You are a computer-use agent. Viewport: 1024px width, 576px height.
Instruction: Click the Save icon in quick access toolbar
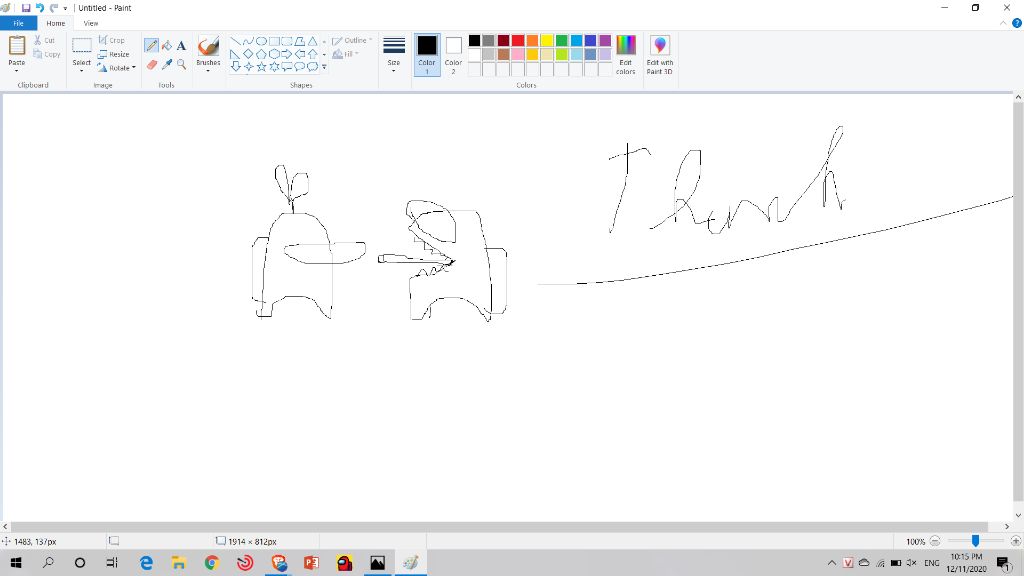pyautogui.click(x=26, y=8)
